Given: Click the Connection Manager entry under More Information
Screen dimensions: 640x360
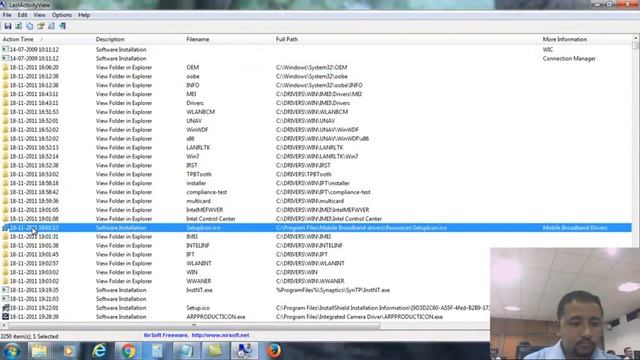Looking at the screenshot, I should point(569,58).
